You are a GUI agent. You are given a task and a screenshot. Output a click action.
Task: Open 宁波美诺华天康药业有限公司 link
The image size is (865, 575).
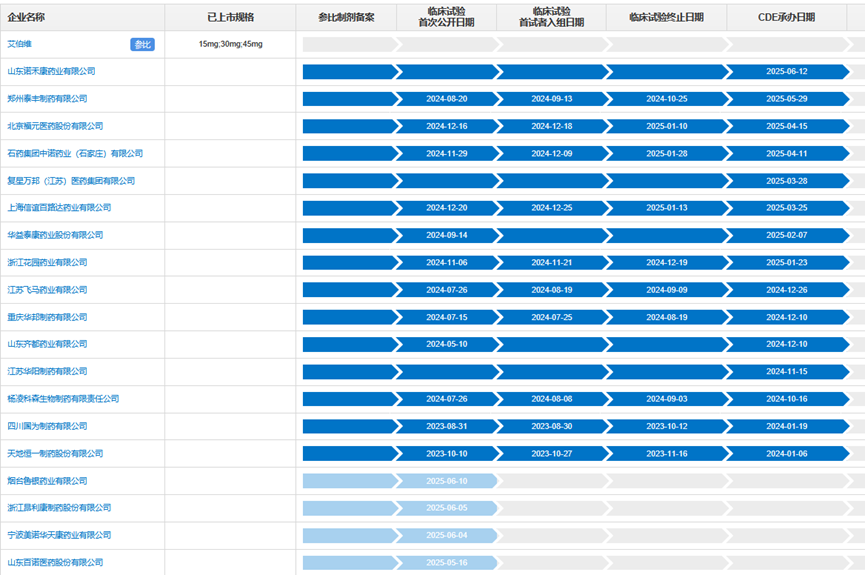[59, 535]
